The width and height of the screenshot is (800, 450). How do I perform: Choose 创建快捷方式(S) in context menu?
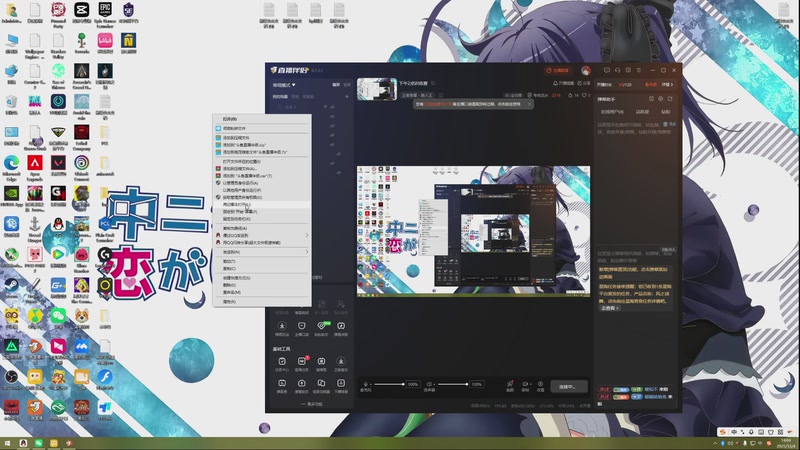[x=262, y=278]
